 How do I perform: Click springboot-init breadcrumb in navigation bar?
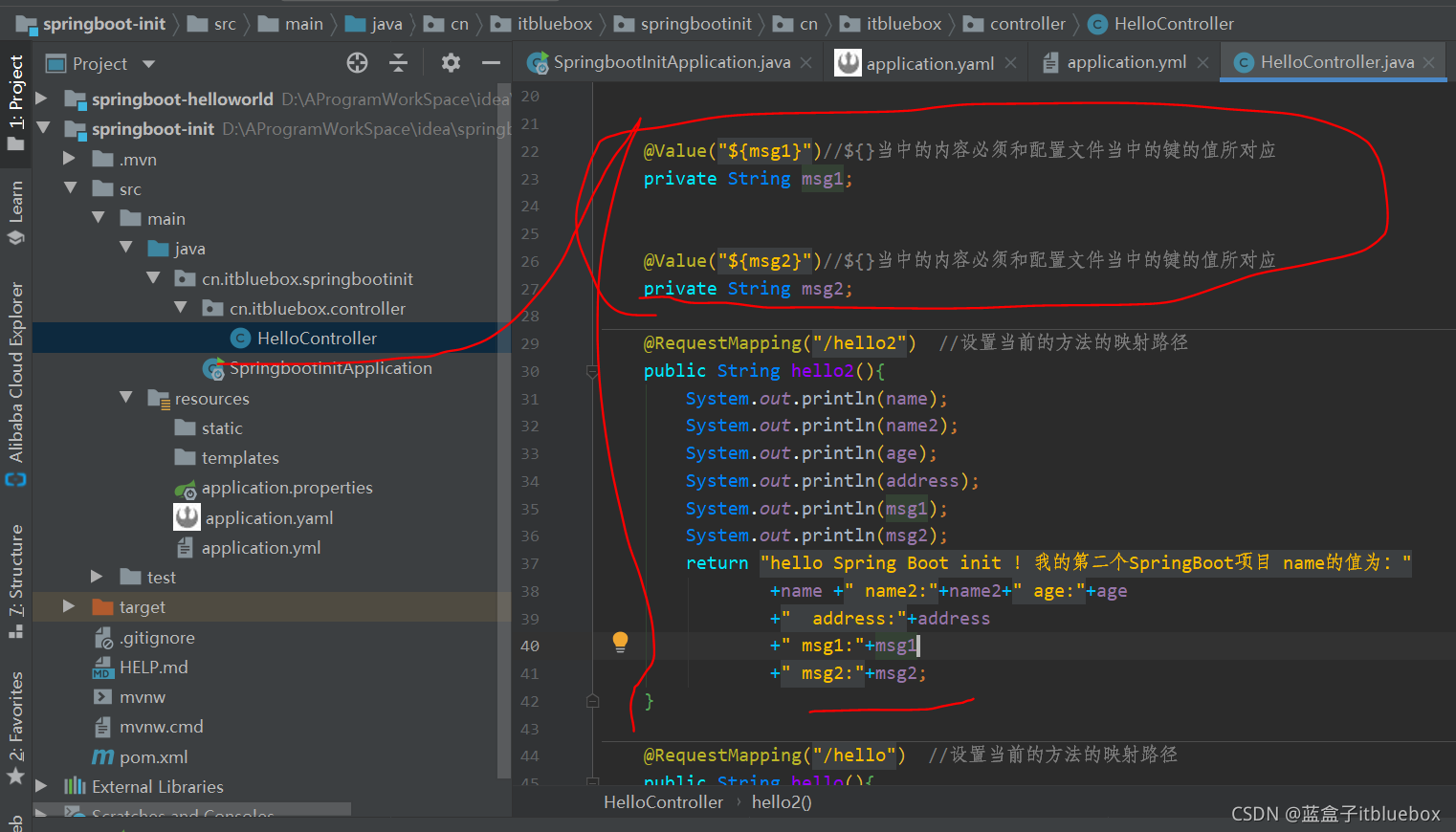click(x=103, y=24)
